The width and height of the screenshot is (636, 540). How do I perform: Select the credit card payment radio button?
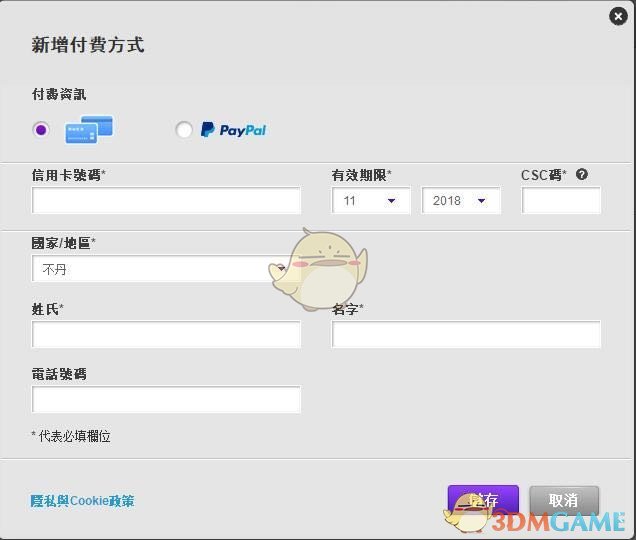click(x=41, y=130)
